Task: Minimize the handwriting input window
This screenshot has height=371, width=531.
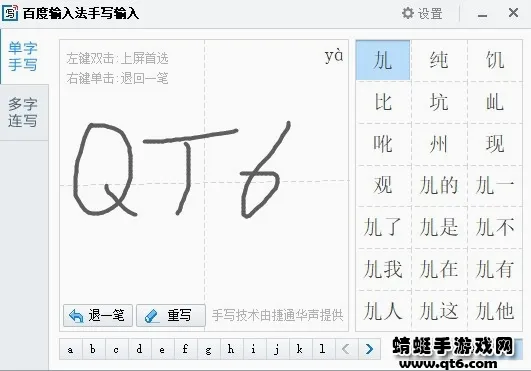Action: 482,15
